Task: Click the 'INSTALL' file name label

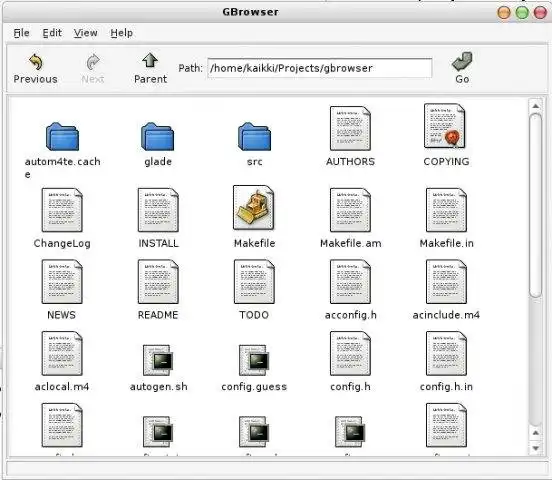Action: pos(158,243)
